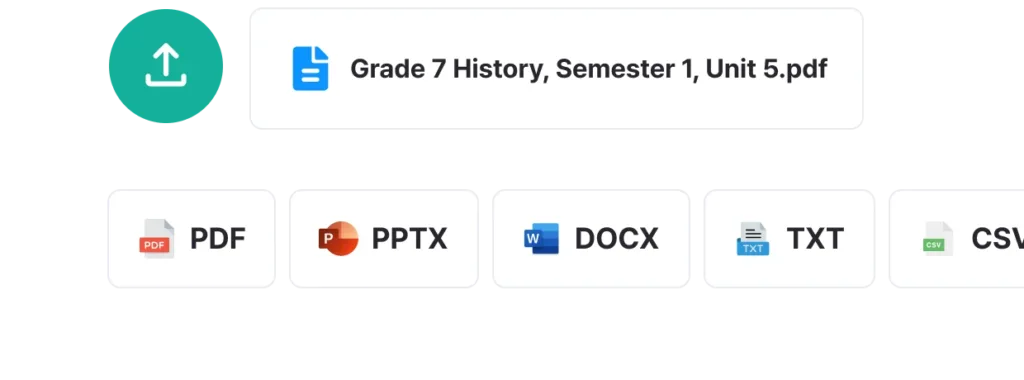Tap the white upload arrow glyph
This screenshot has height=380, width=1024.
point(166,65)
